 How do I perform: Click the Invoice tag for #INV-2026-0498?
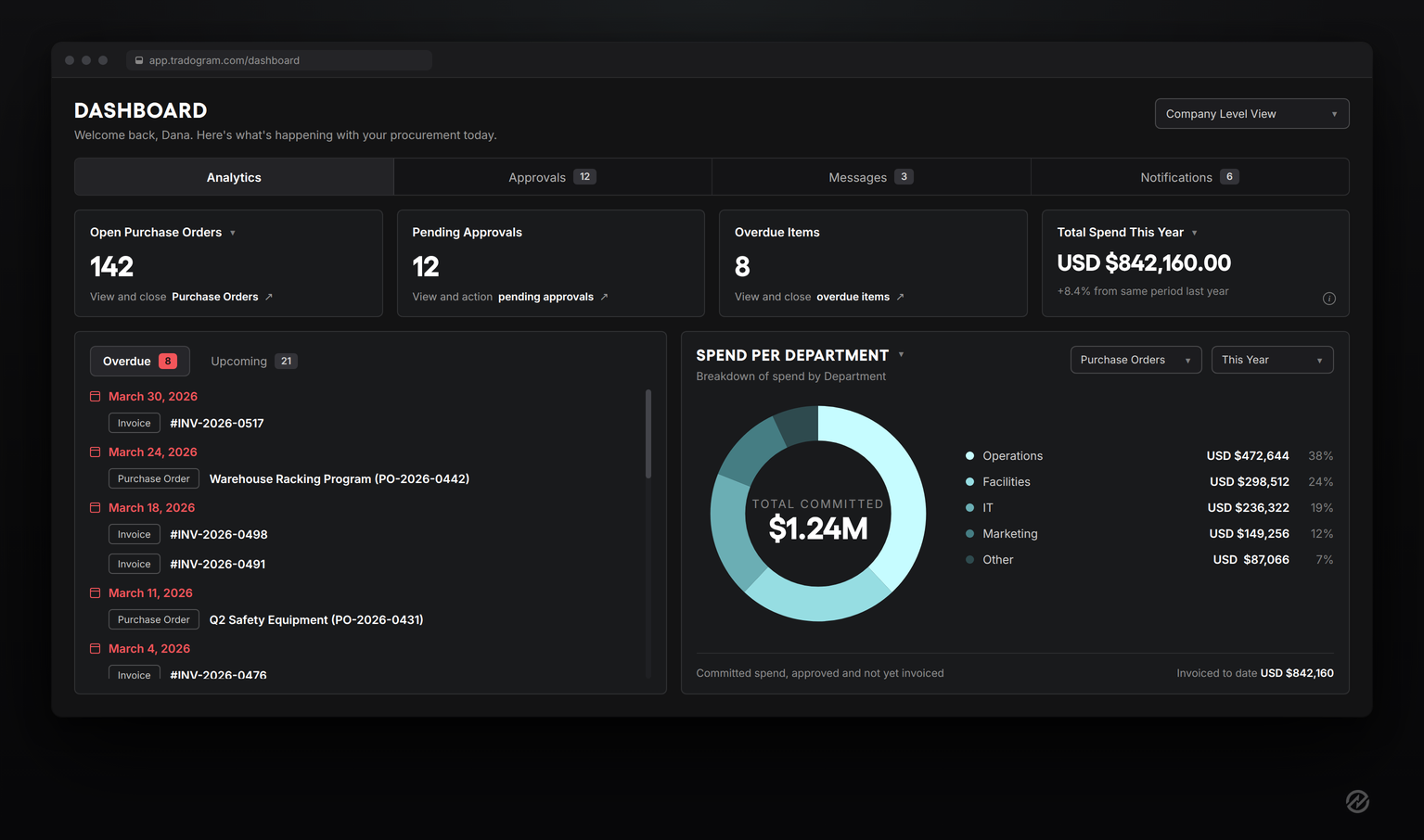click(x=135, y=534)
